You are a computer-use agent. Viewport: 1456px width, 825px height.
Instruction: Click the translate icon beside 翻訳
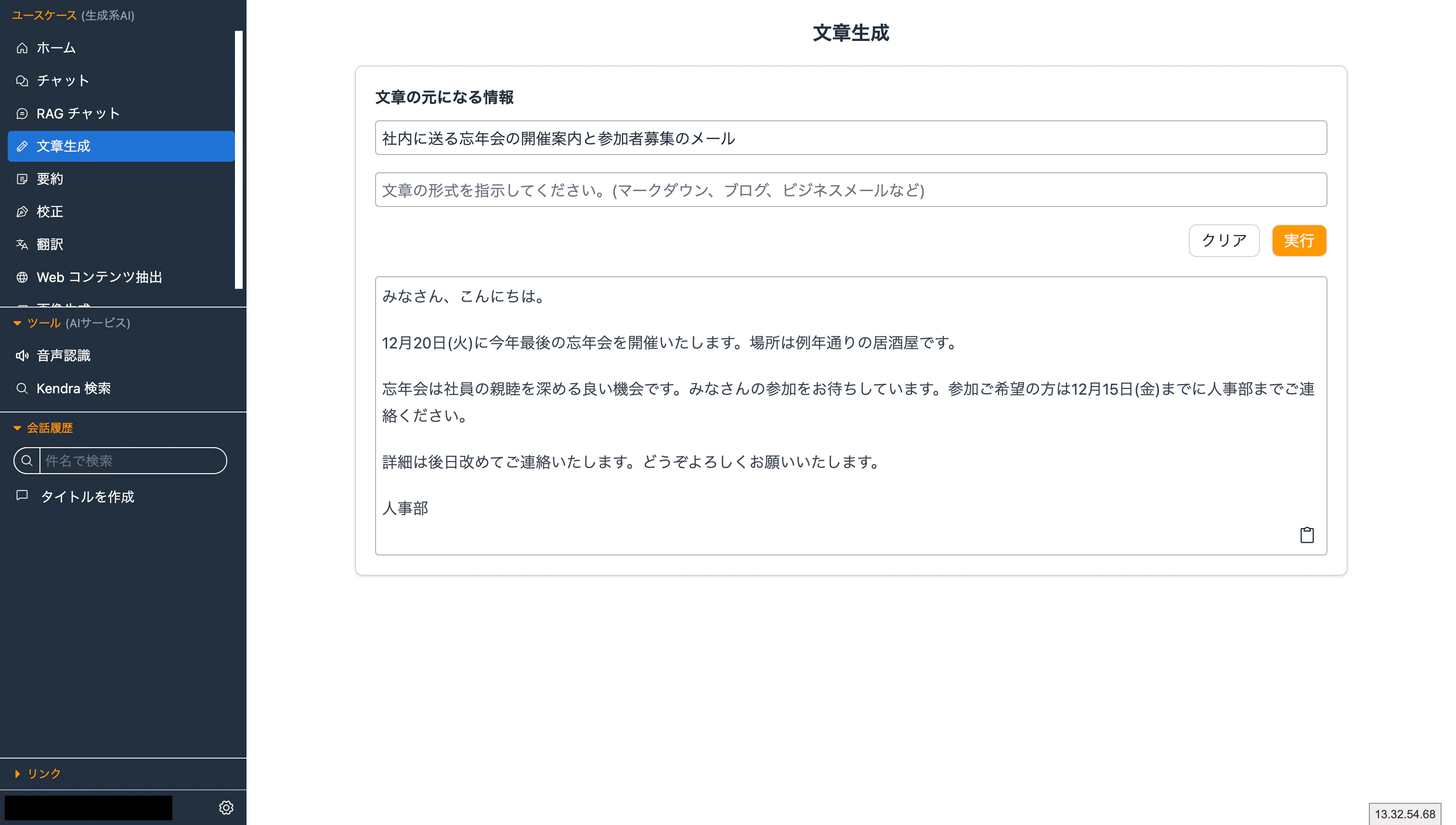[x=22, y=244]
